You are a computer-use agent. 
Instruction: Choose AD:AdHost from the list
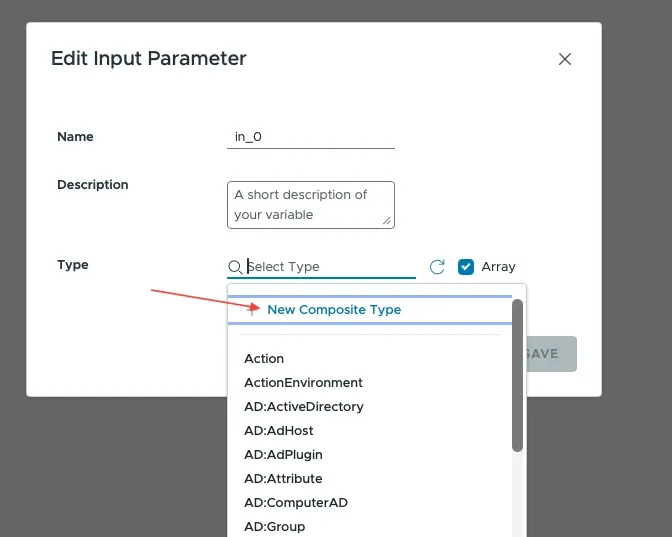pos(279,431)
